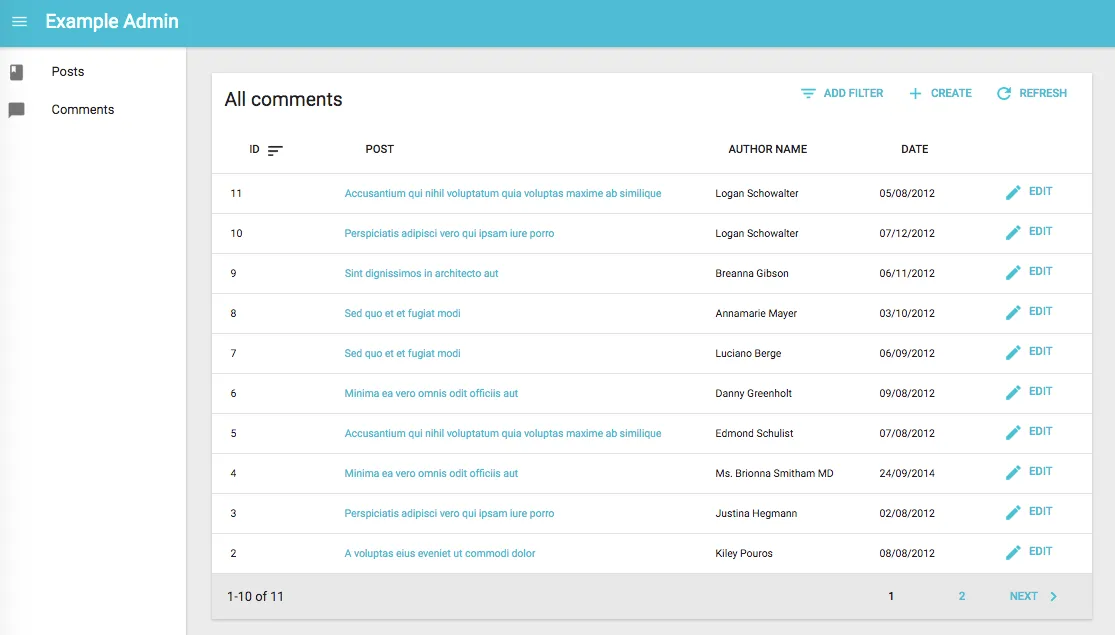Open the hamburger menu icon
1115x635 pixels.
click(19, 22)
